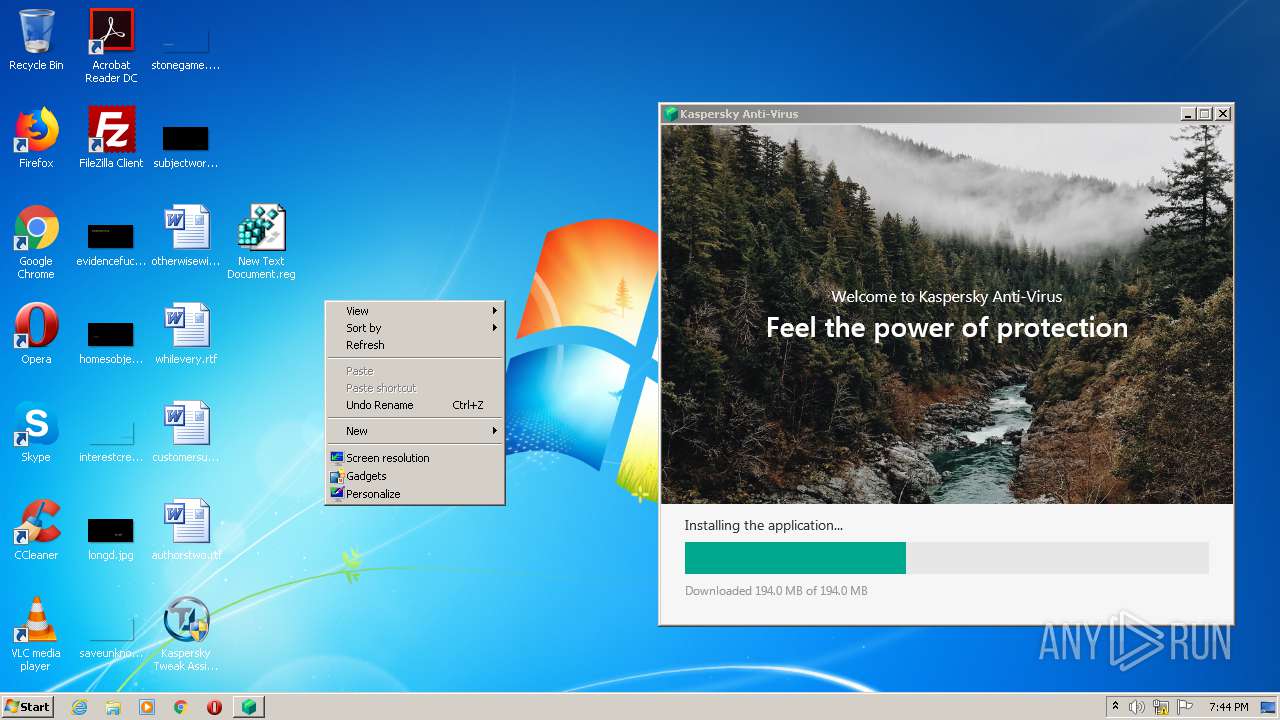Choose Personalize in context menu
1280x720 pixels.
tap(415, 494)
